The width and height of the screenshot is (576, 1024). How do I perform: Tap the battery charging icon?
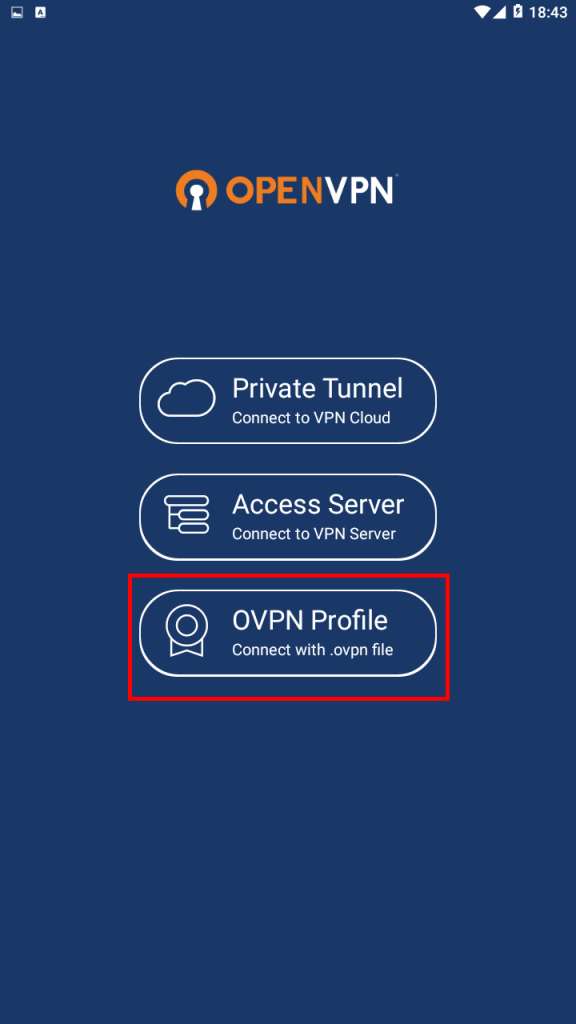[518, 12]
